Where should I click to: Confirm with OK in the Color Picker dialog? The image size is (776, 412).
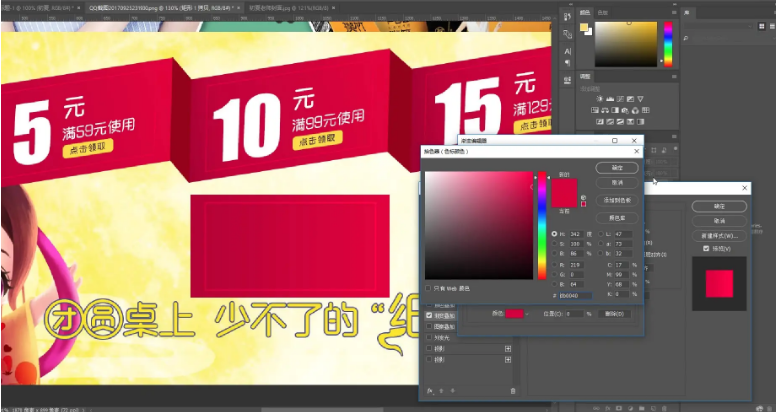point(617,168)
